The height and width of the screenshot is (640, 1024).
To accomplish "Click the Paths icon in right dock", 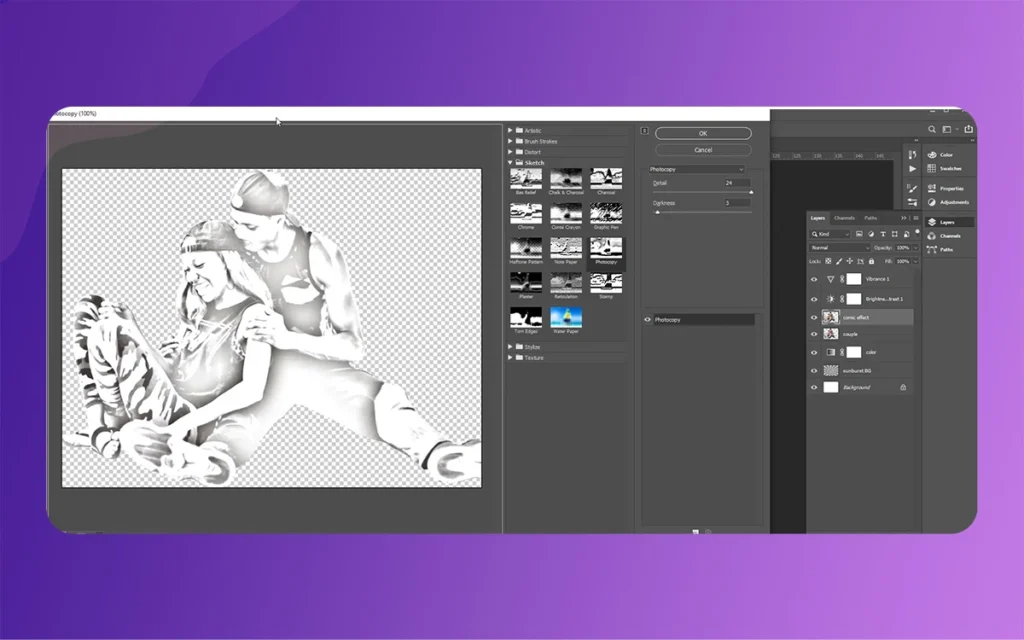I will [x=932, y=249].
